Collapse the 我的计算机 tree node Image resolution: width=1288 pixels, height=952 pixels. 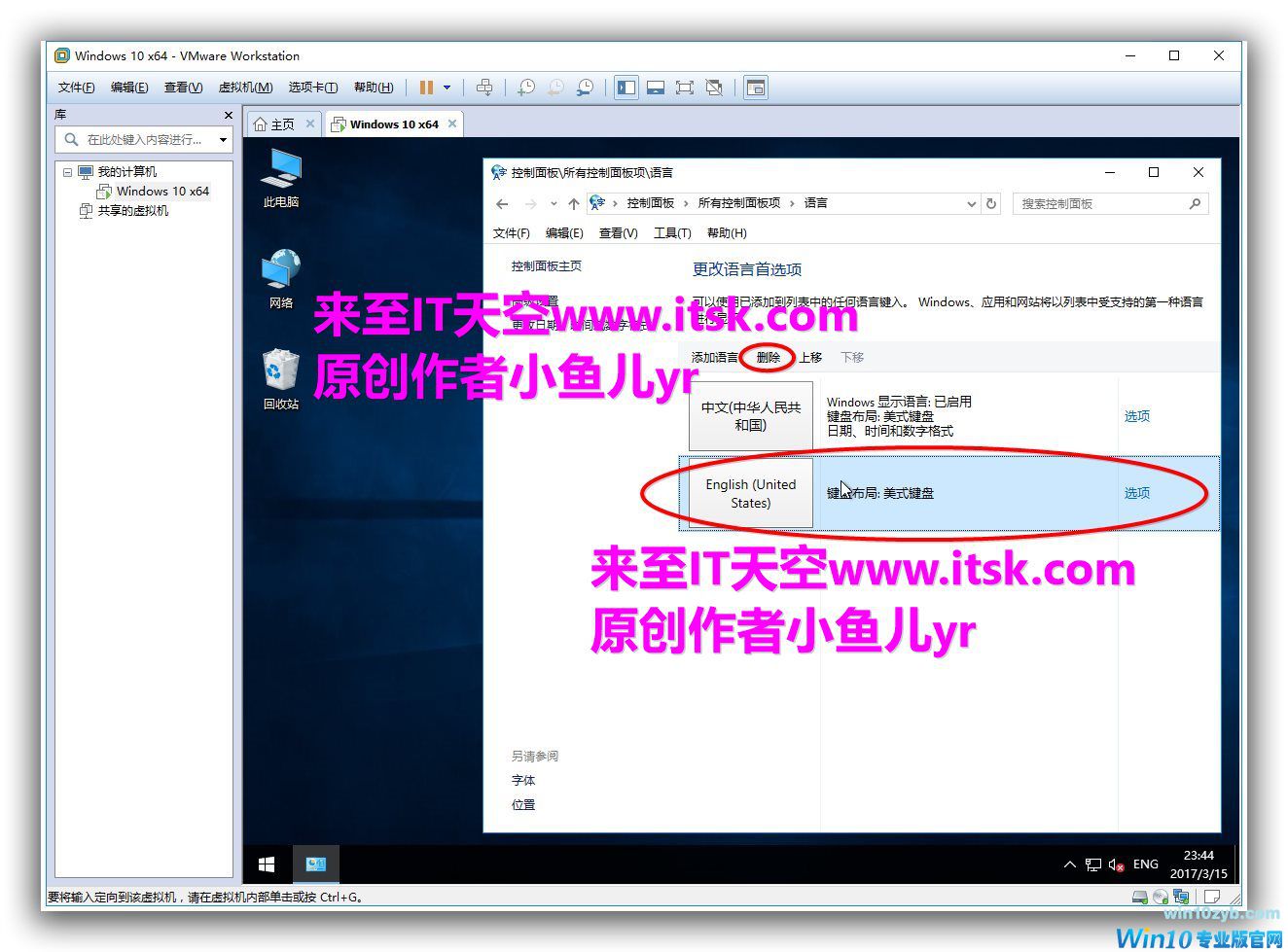click(68, 172)
